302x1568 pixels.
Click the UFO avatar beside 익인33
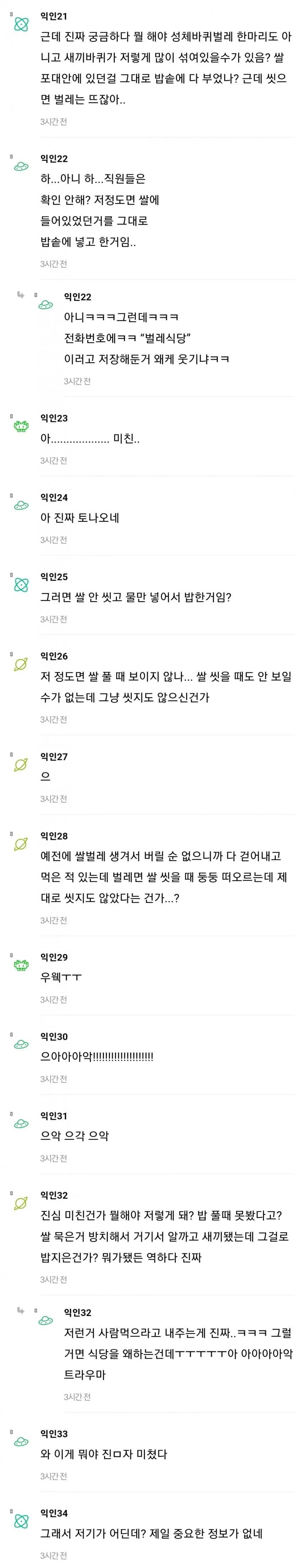(21, 1442)
